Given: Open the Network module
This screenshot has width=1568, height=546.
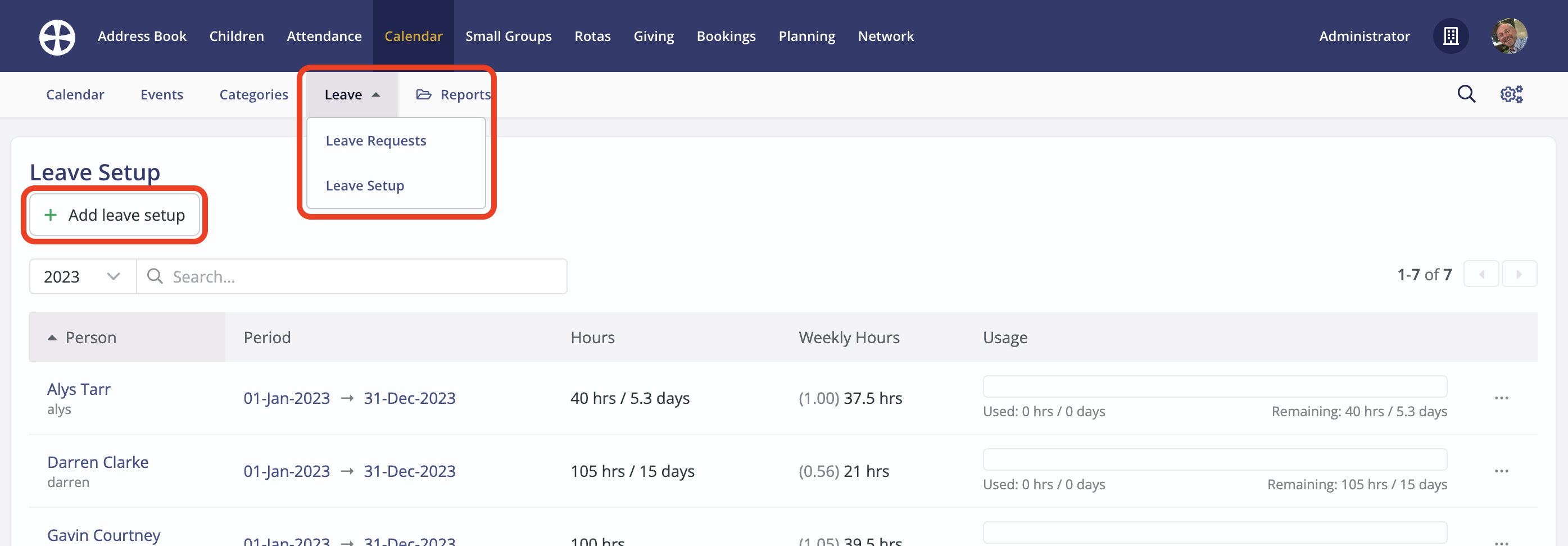Looking at the screenshot, I should (x=886, y=37).
